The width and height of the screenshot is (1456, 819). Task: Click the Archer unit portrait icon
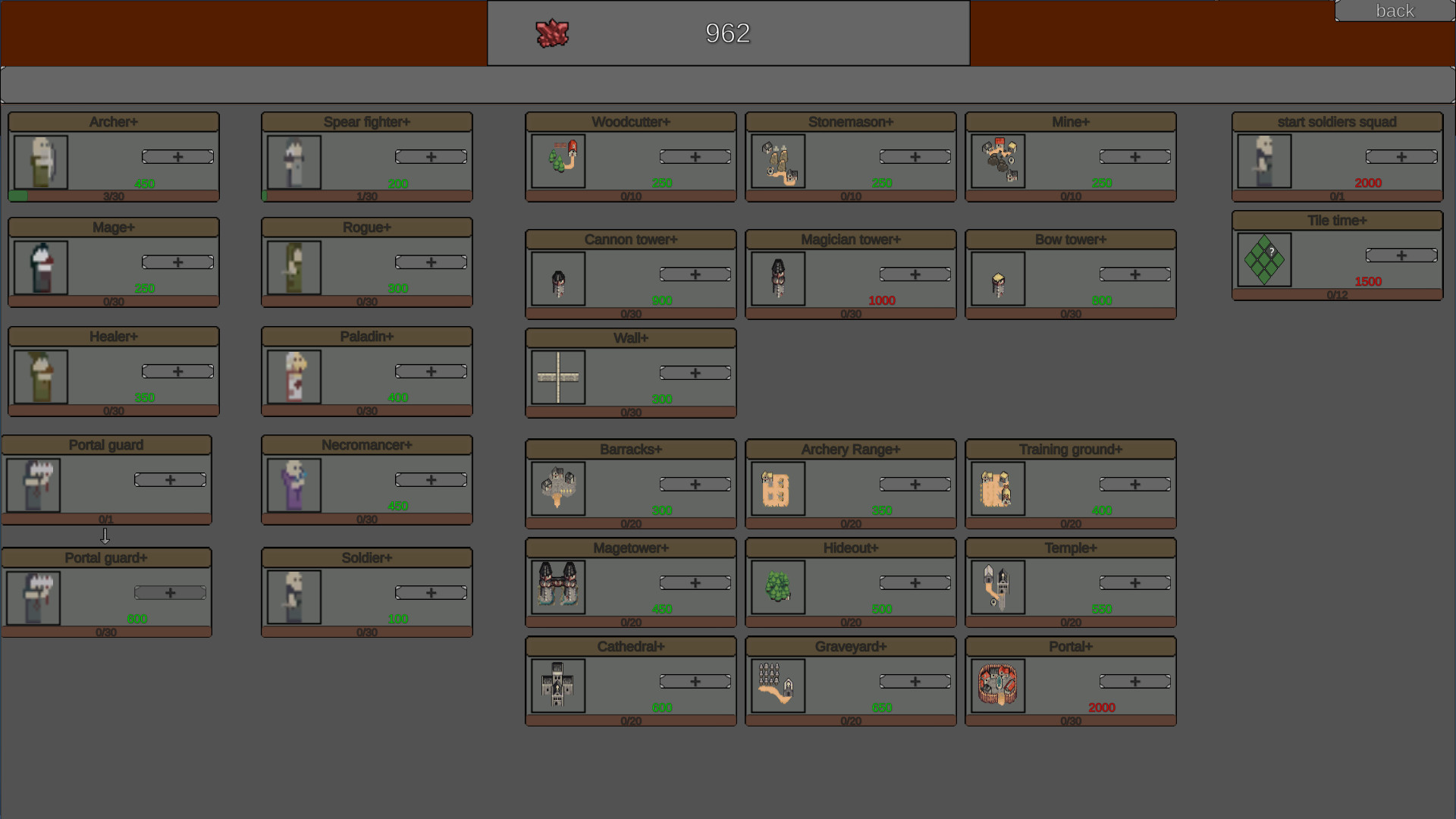click(41, 162)
